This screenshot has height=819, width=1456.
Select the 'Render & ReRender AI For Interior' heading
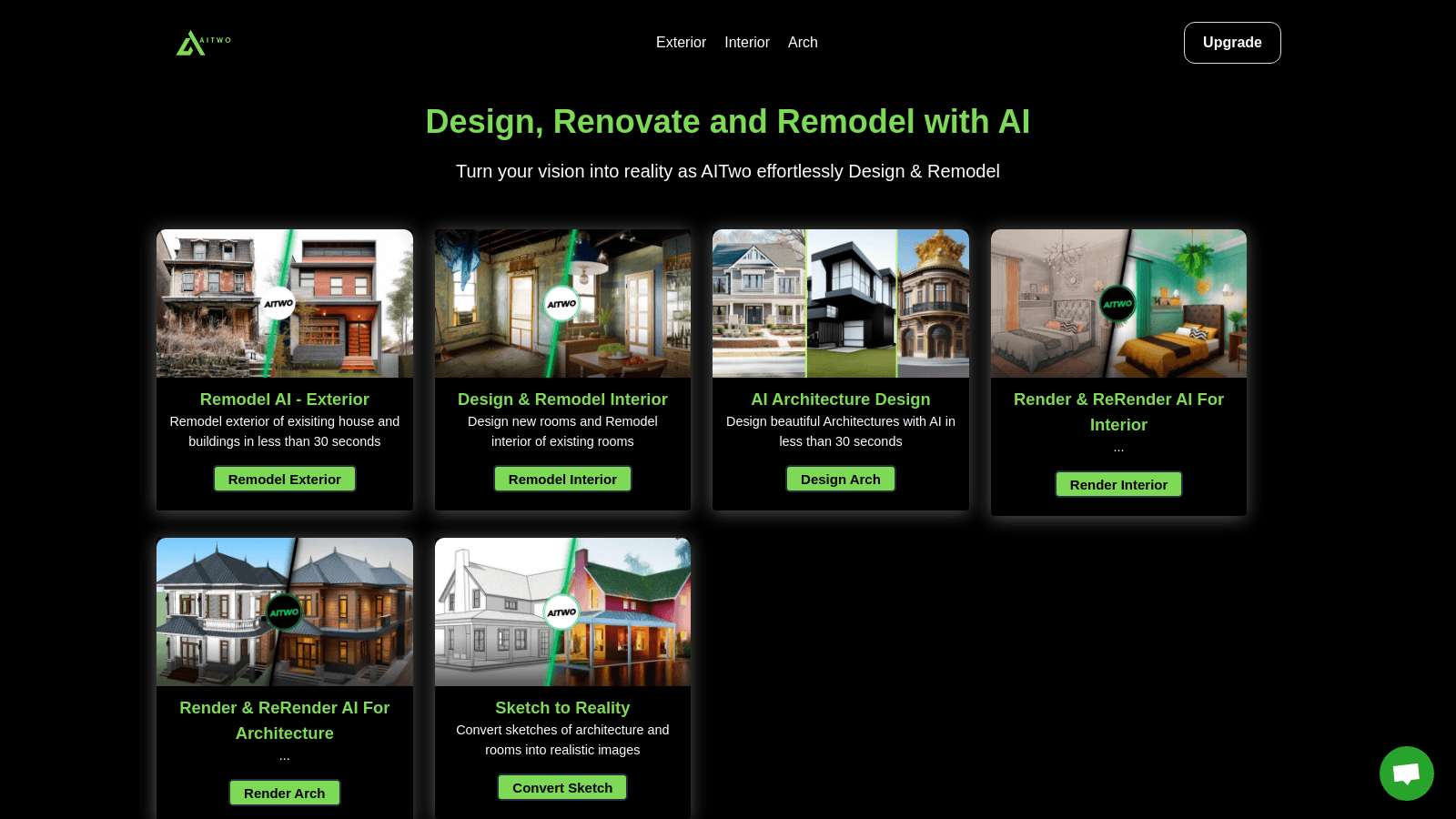(1118, 412)
